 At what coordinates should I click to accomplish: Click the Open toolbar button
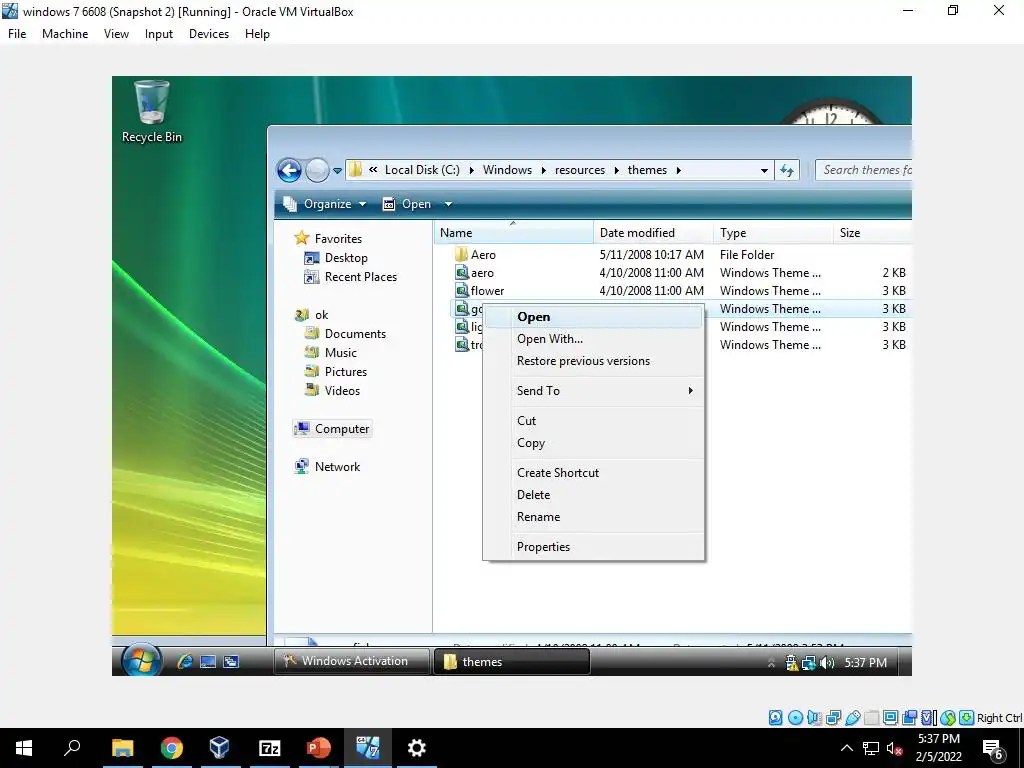pyautogui.click(x=407, y=204)
